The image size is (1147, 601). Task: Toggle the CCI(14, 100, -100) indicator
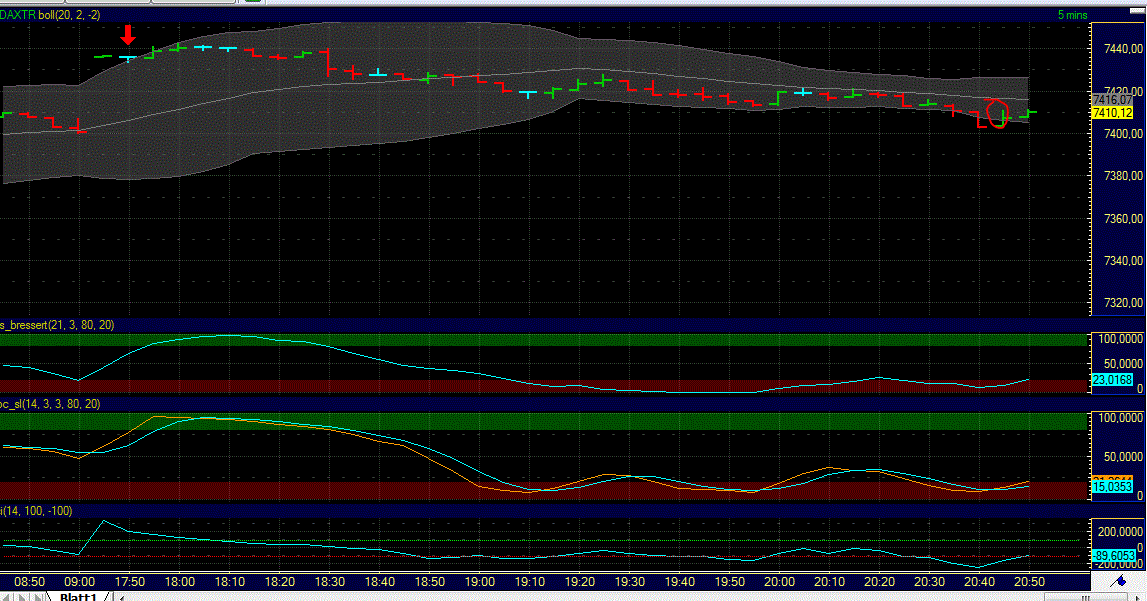coord(35,510)
